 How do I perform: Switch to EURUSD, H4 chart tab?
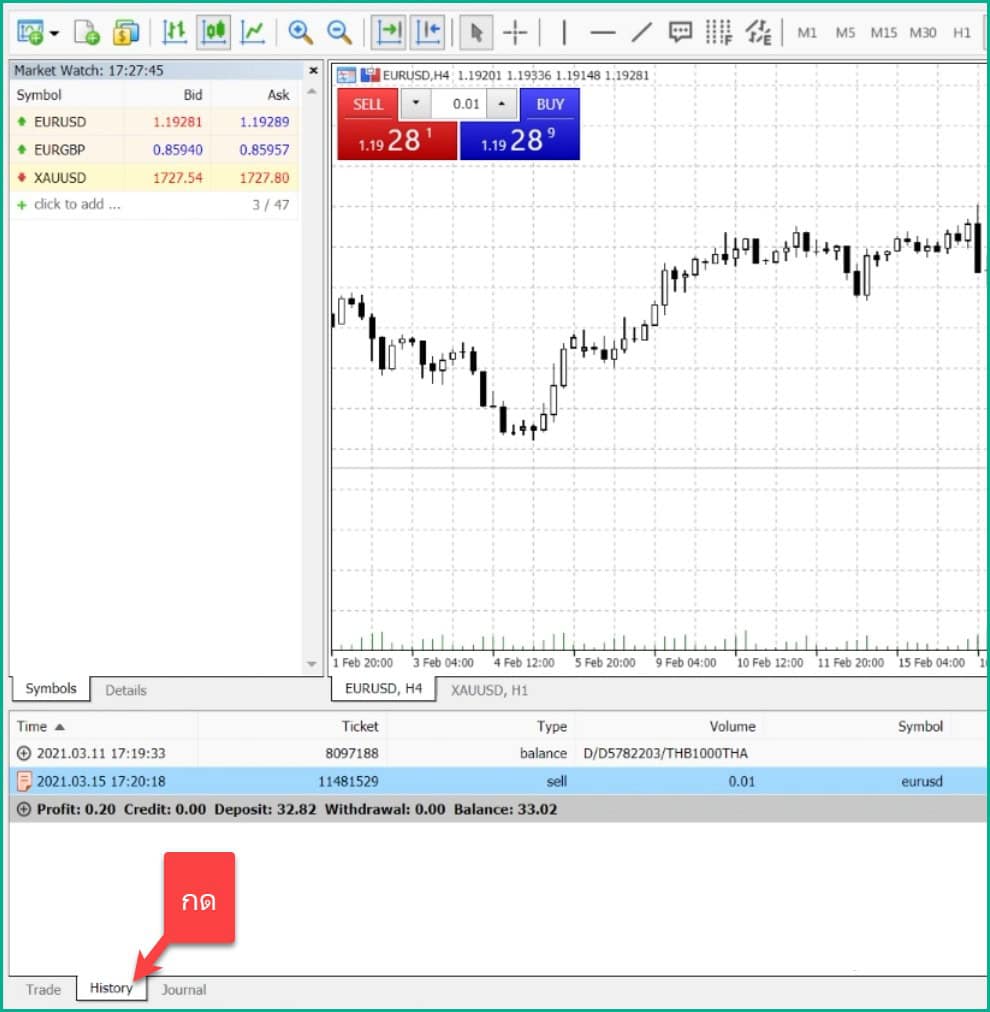(383, 689)
